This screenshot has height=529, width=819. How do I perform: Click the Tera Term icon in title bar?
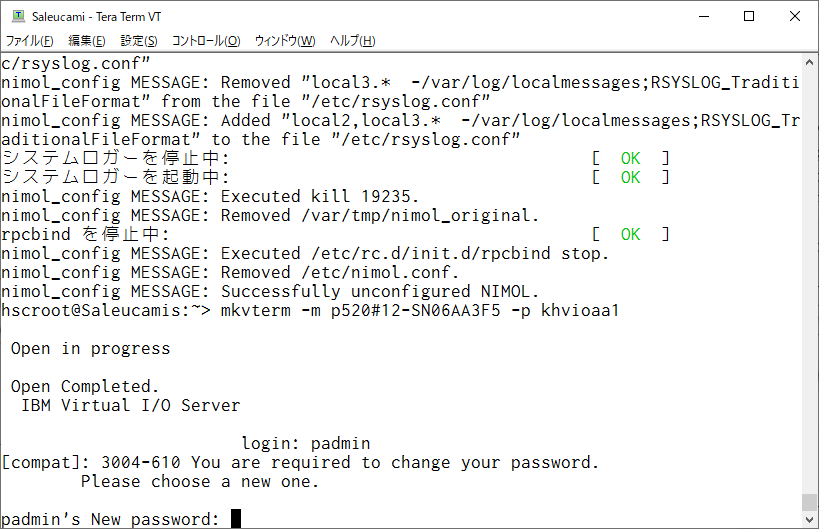(x=18, y=16)
